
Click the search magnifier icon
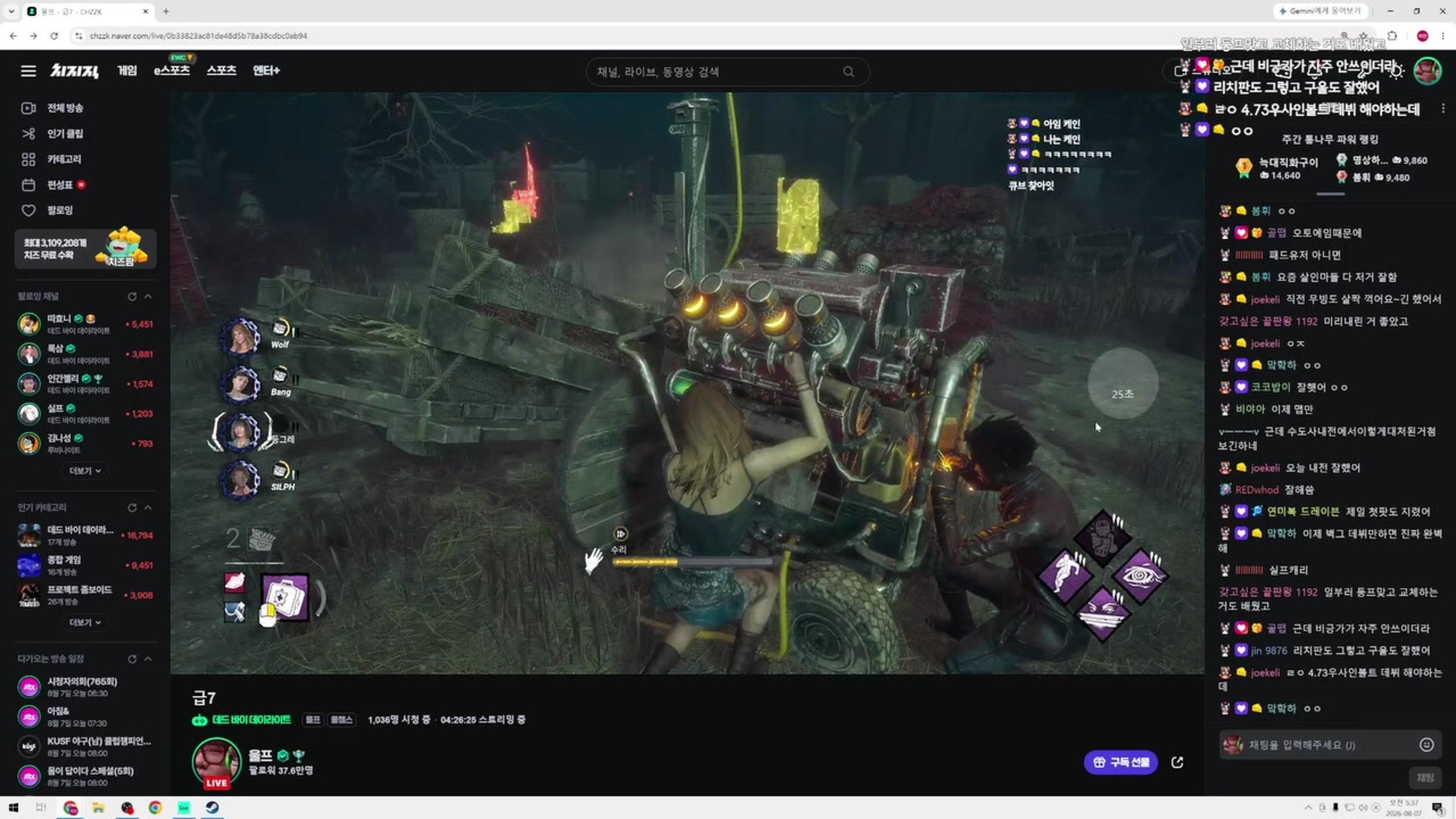(x=848, y=72)
